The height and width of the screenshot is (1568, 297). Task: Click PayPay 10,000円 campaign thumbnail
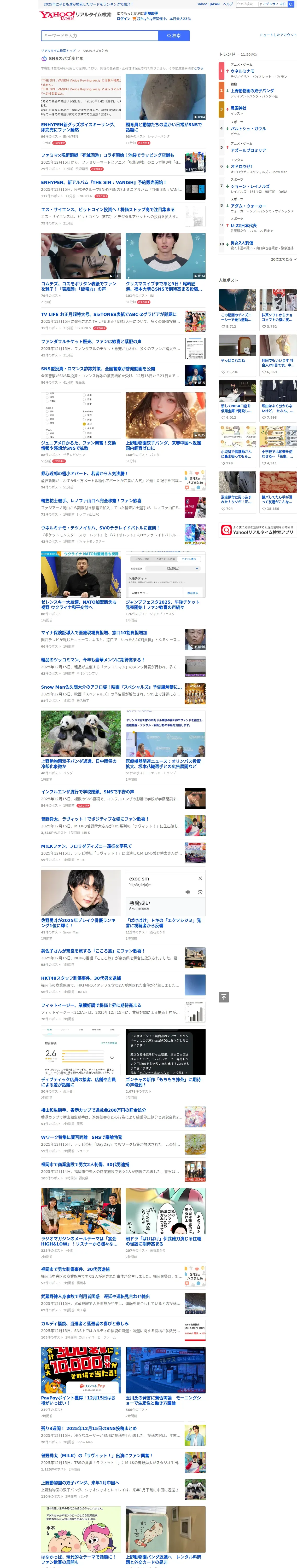(81, 1370)
